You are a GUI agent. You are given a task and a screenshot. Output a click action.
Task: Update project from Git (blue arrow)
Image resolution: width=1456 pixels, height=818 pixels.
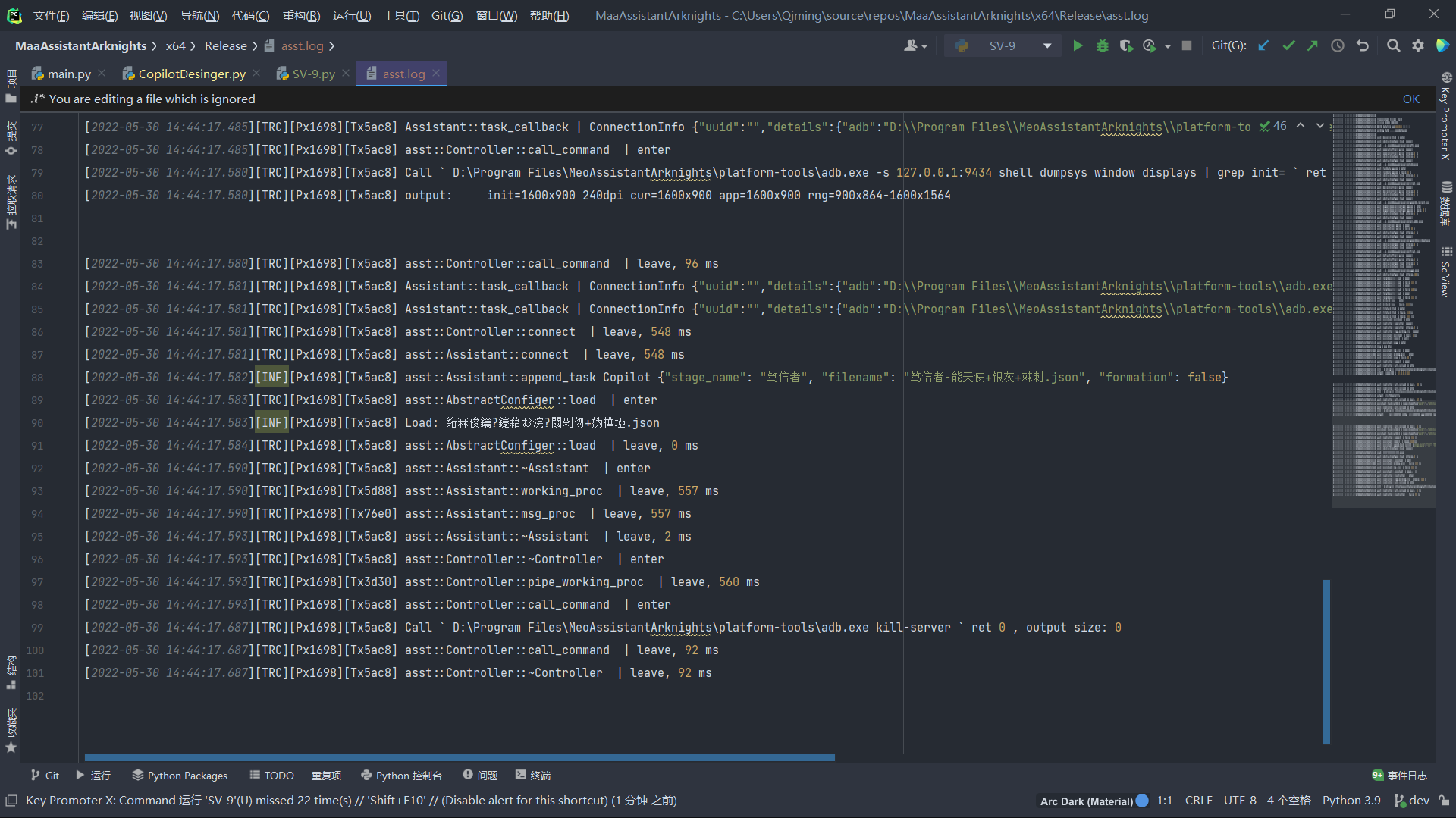(x=1263, y=45)
